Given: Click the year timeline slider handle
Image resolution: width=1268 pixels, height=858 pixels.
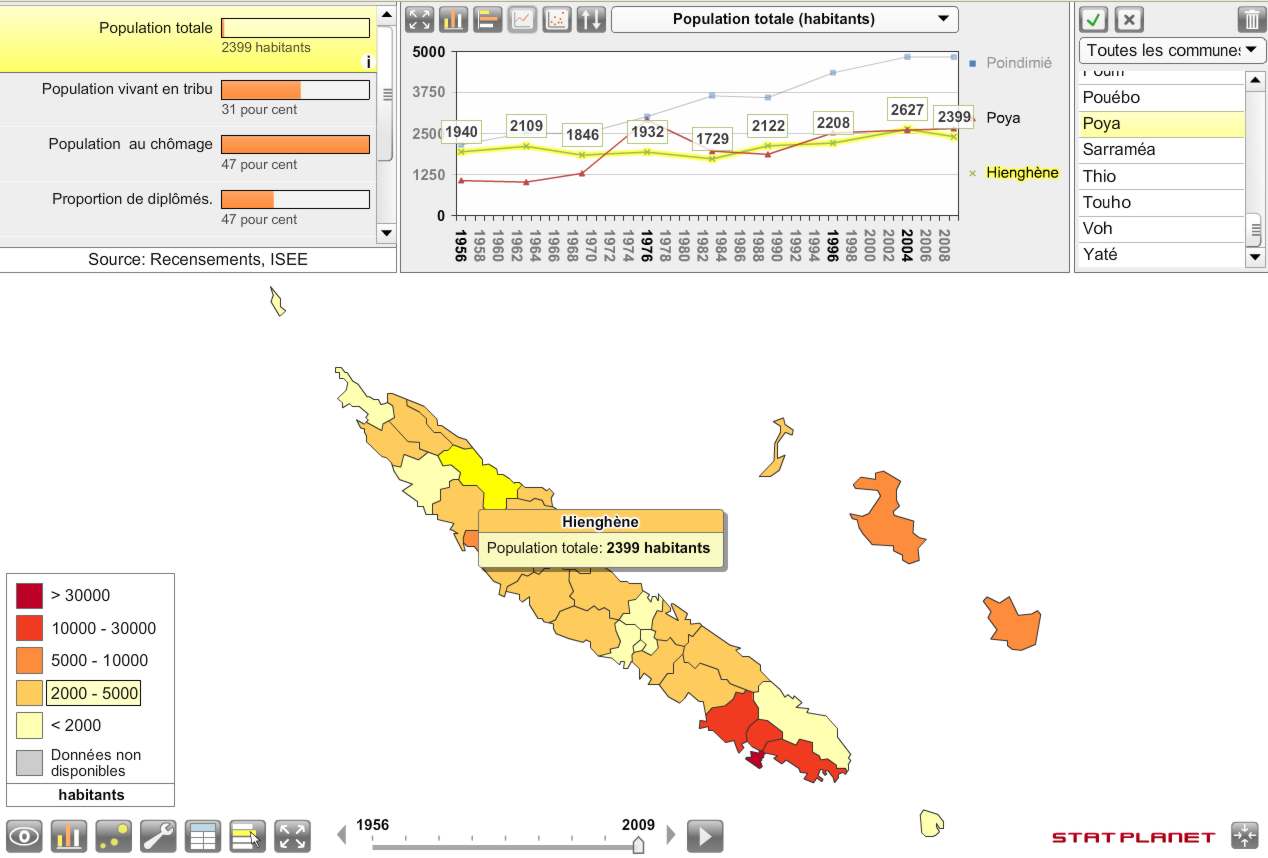Looking at the screenshot, I should [x=638, y=846].
